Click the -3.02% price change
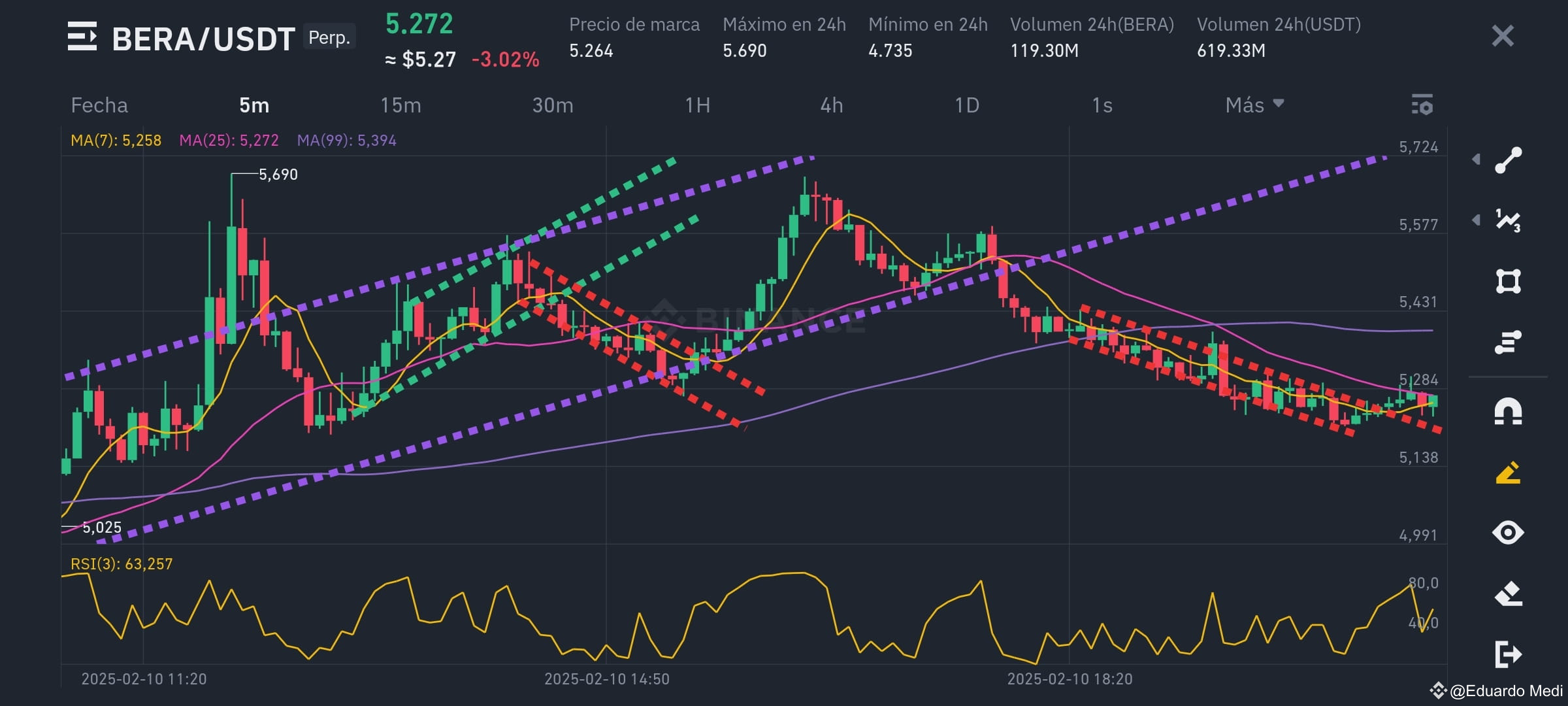This screenshot has height=706, width=1568. tap(505, 59)
